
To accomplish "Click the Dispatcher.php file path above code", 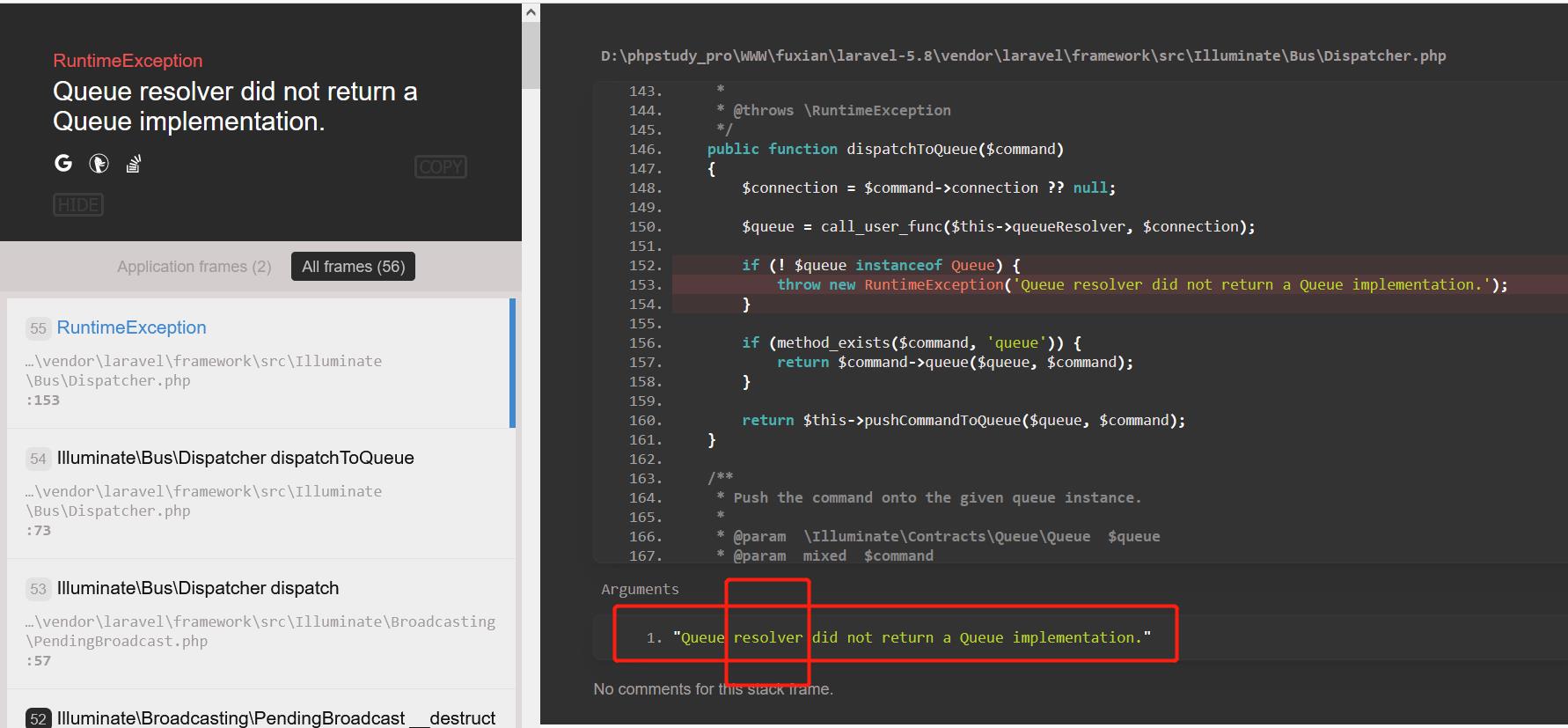I will click(x=1023, y=55).
